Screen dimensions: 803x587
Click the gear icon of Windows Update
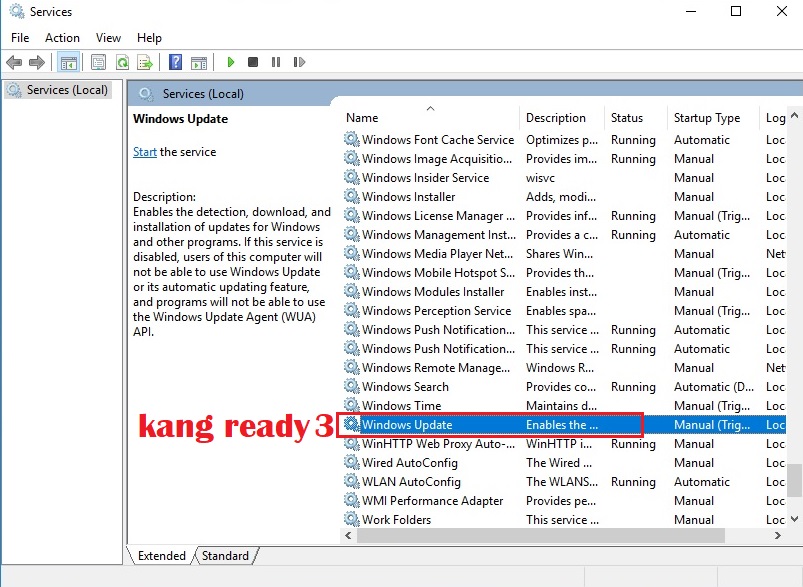[351, 424]
